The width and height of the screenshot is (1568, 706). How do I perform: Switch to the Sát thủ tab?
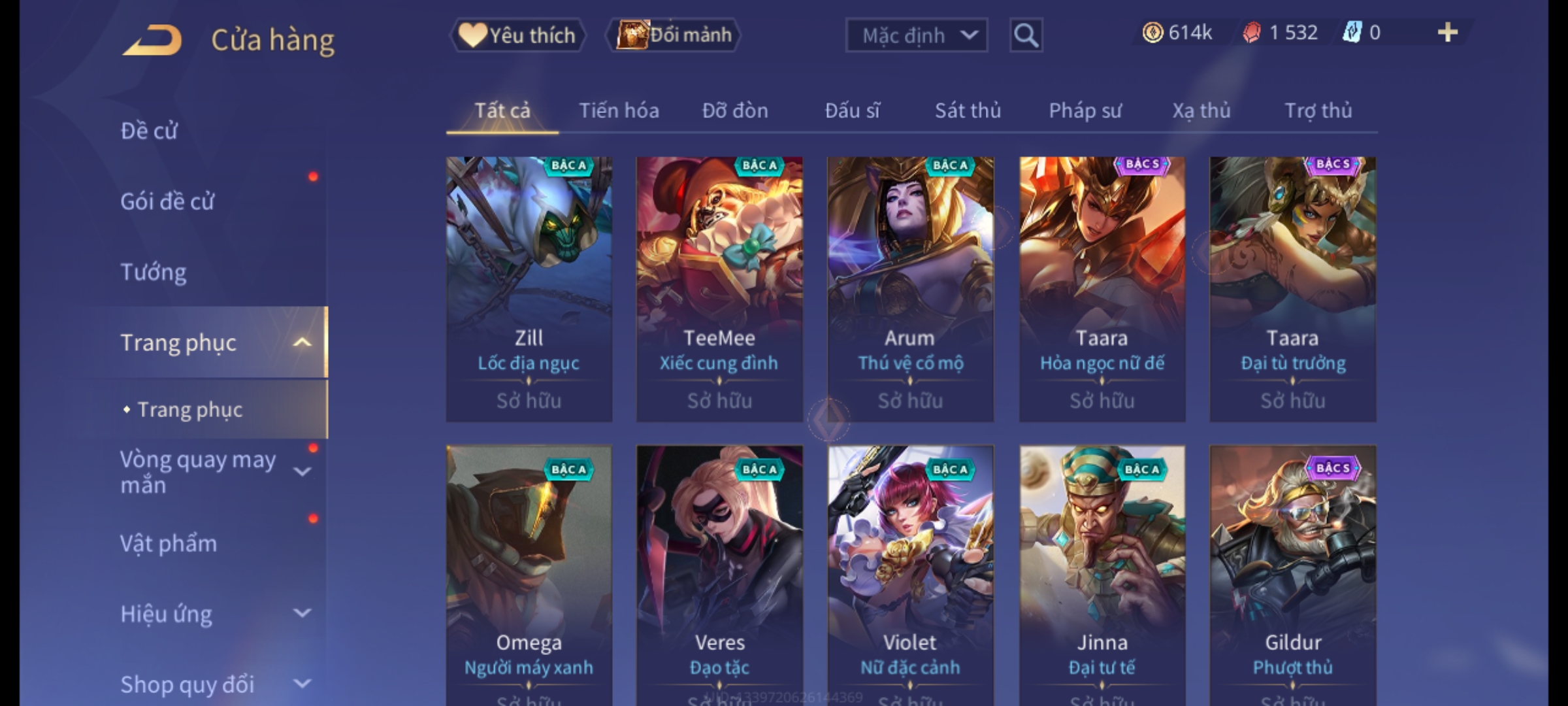pyautogui.click(x=968, y=110)
